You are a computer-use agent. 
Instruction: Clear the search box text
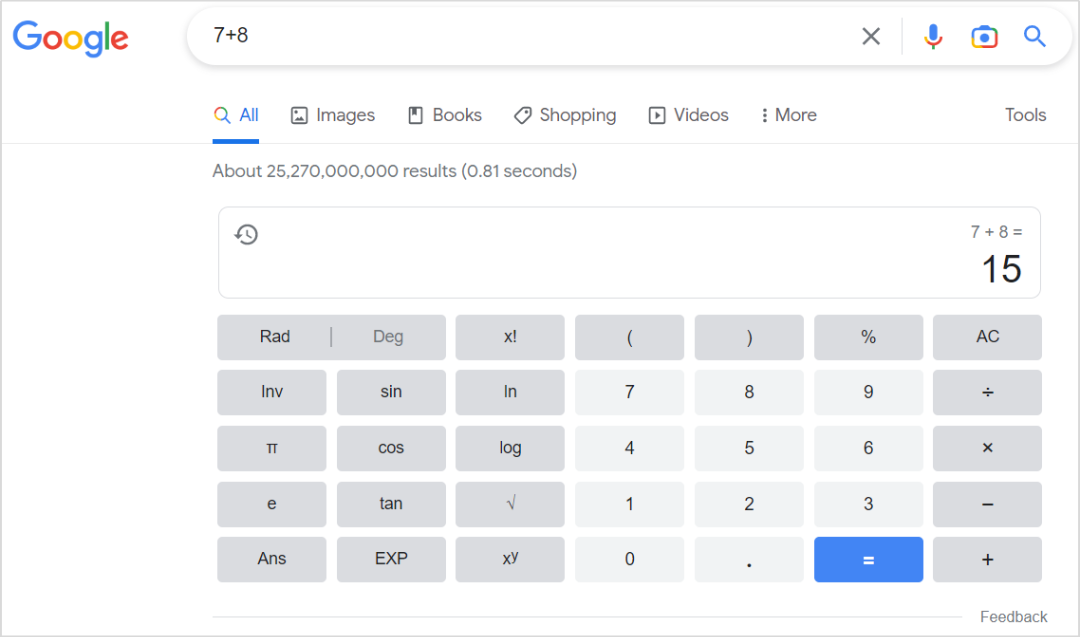[871, 37]
